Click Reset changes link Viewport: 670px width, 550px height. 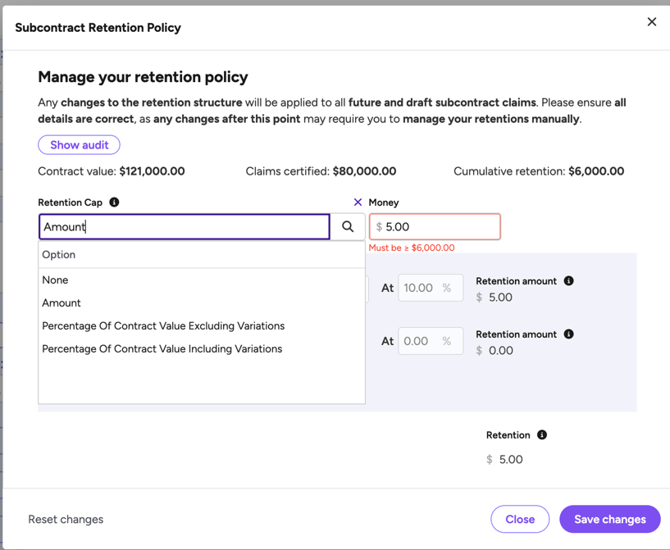coord(66,519)
